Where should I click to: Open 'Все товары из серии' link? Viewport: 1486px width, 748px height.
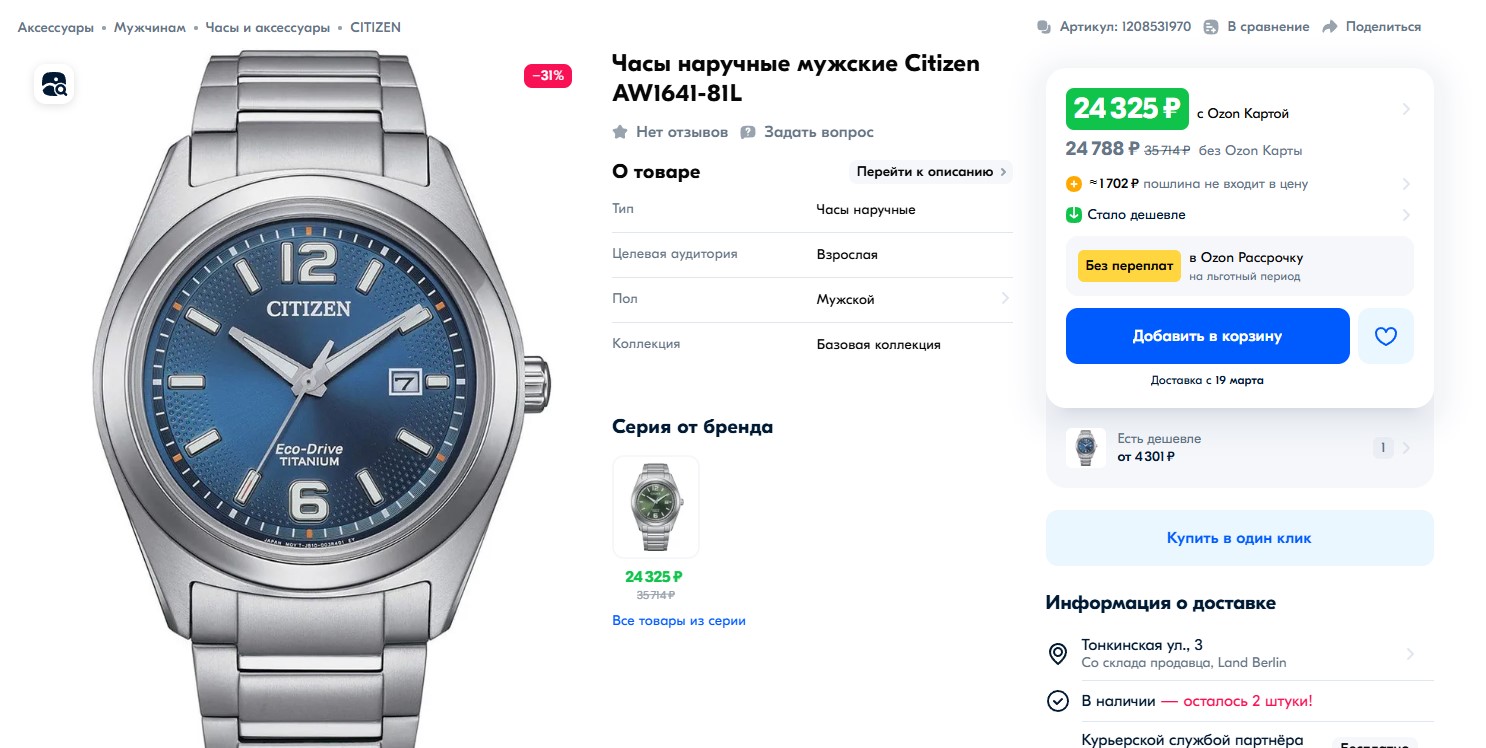(679, 621)
